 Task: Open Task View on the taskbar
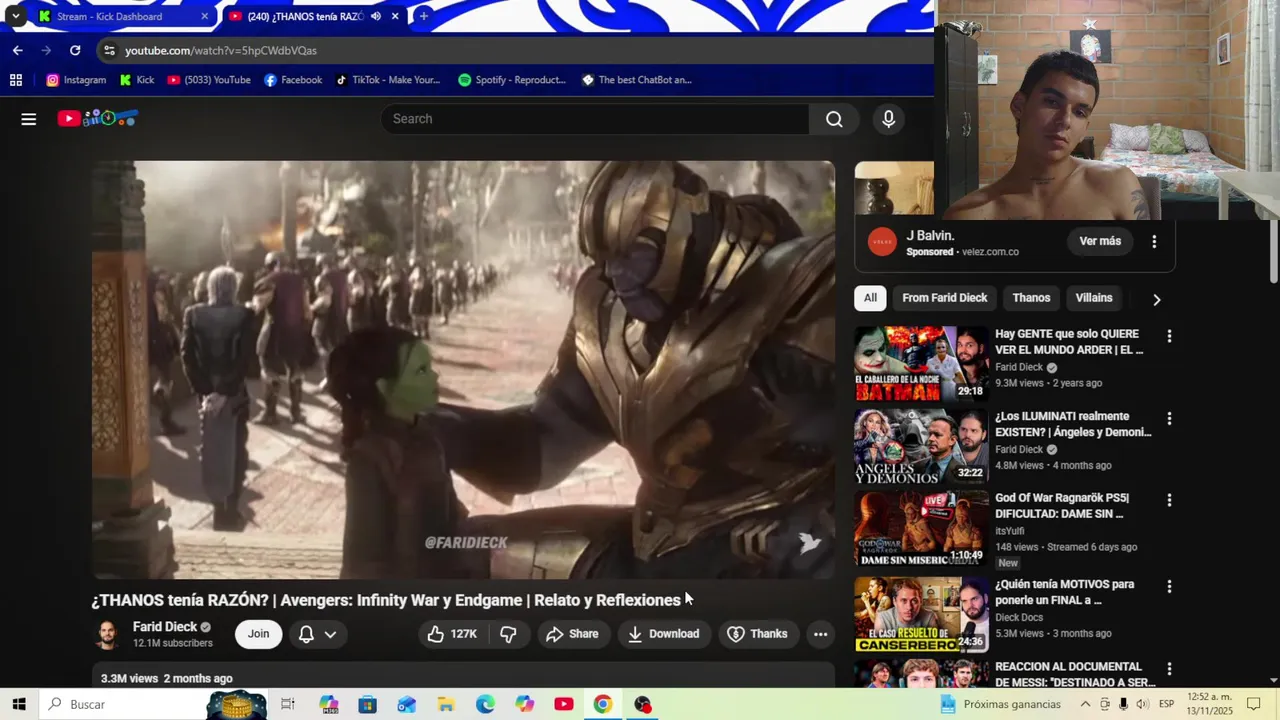[x=288, y=704]
